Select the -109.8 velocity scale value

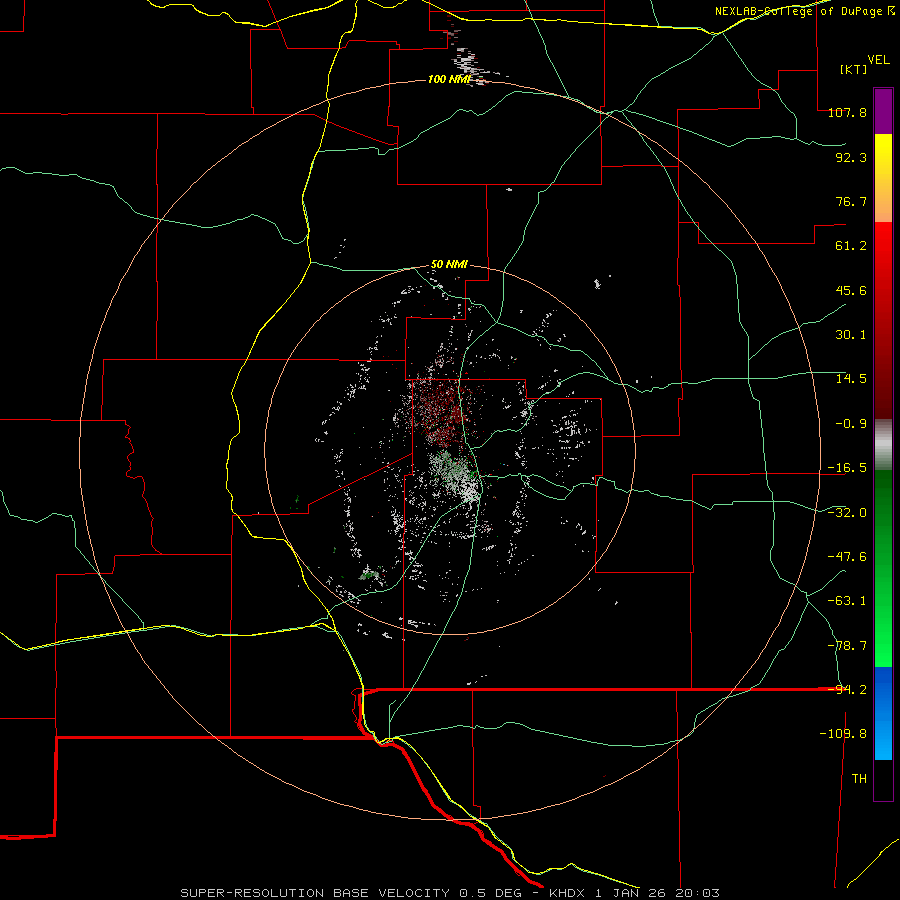(843, 734)
